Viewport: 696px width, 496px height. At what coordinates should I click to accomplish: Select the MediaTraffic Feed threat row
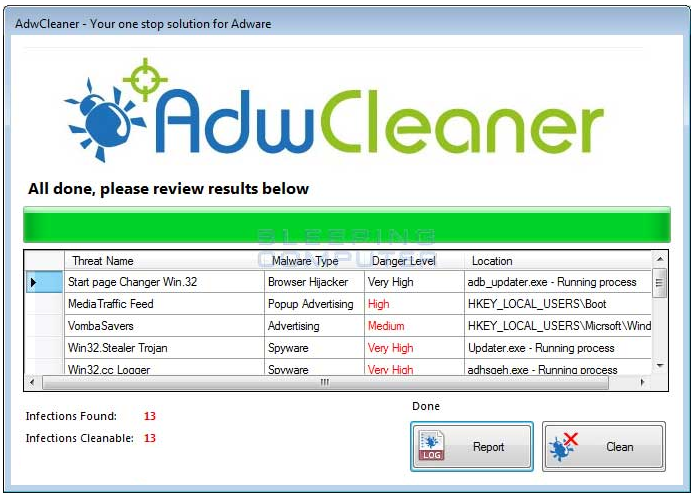111,304
